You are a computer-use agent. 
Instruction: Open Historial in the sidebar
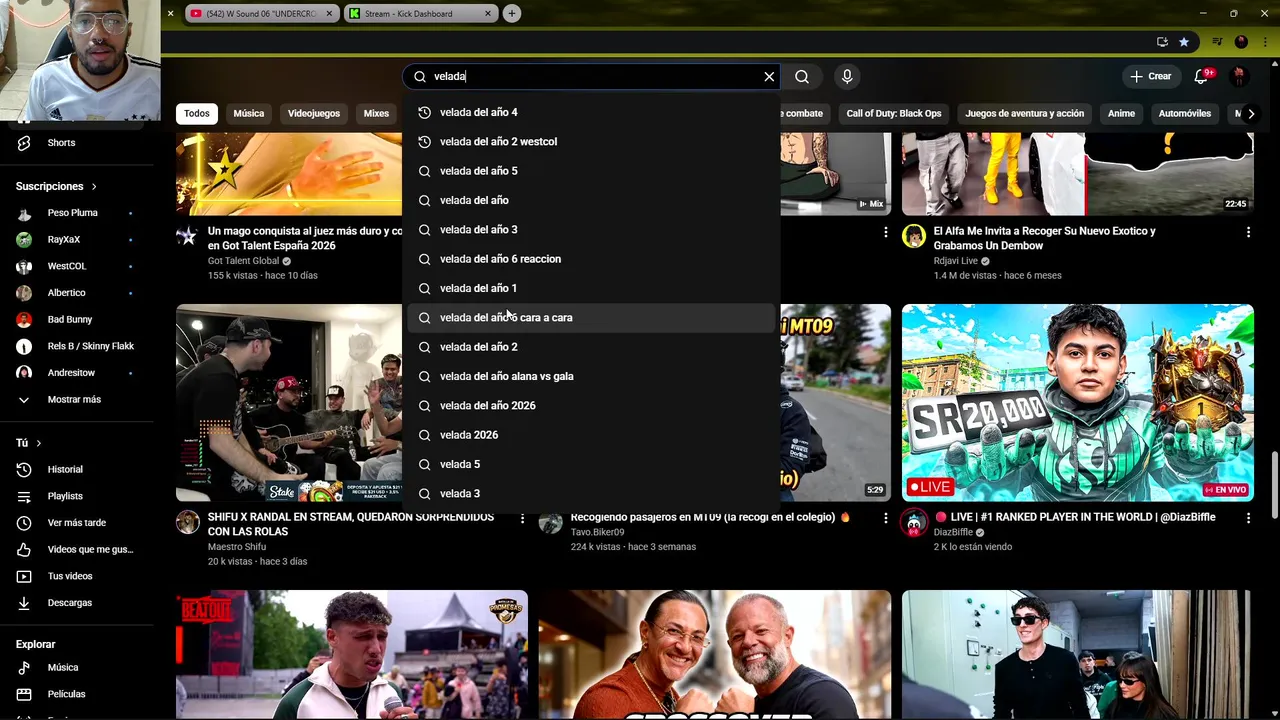click(77, 470)
